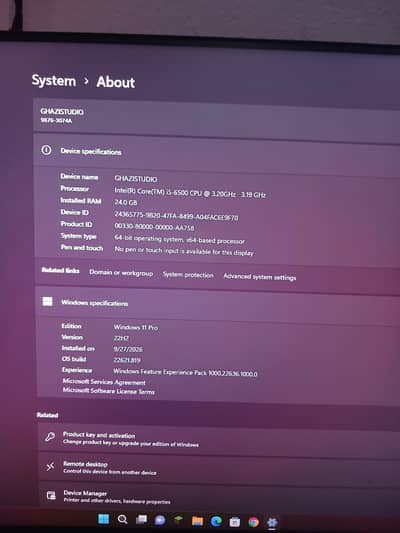Click the Windows specifications logo icon
The width and height of the screenshot is (400, 533).
coord(47,301)
